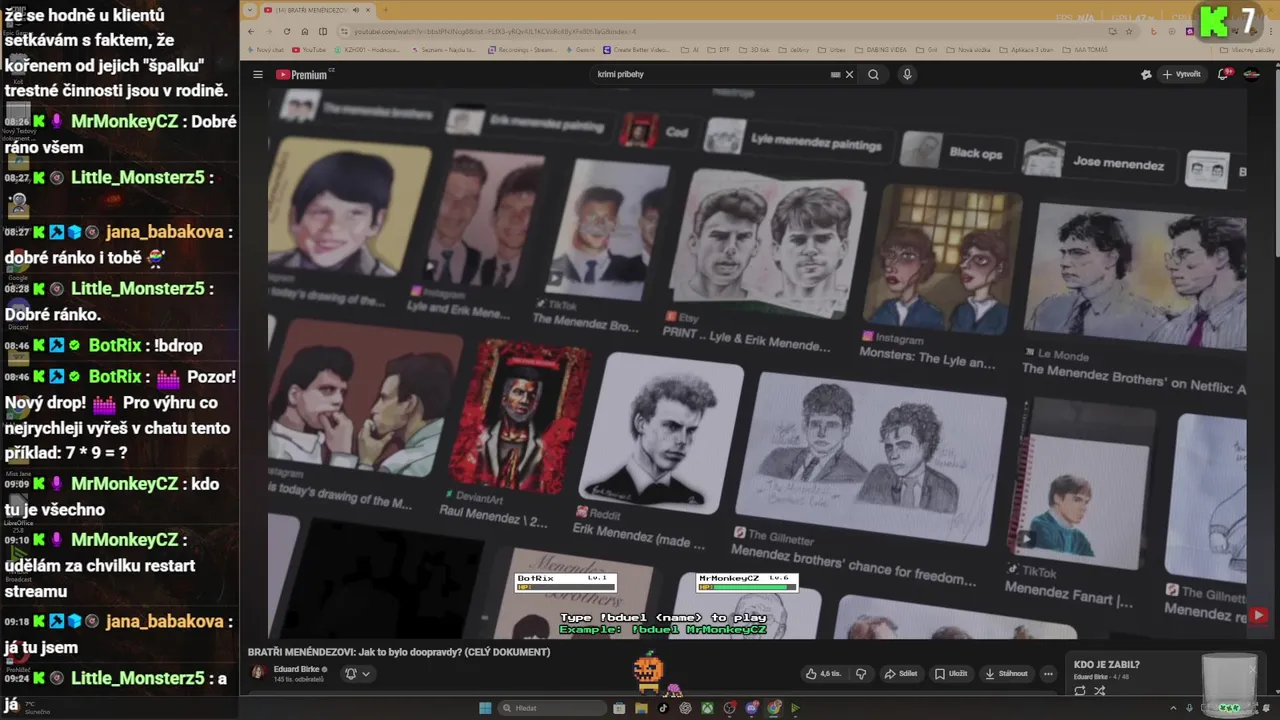Clear the search box with the X icon

(849, 75)
